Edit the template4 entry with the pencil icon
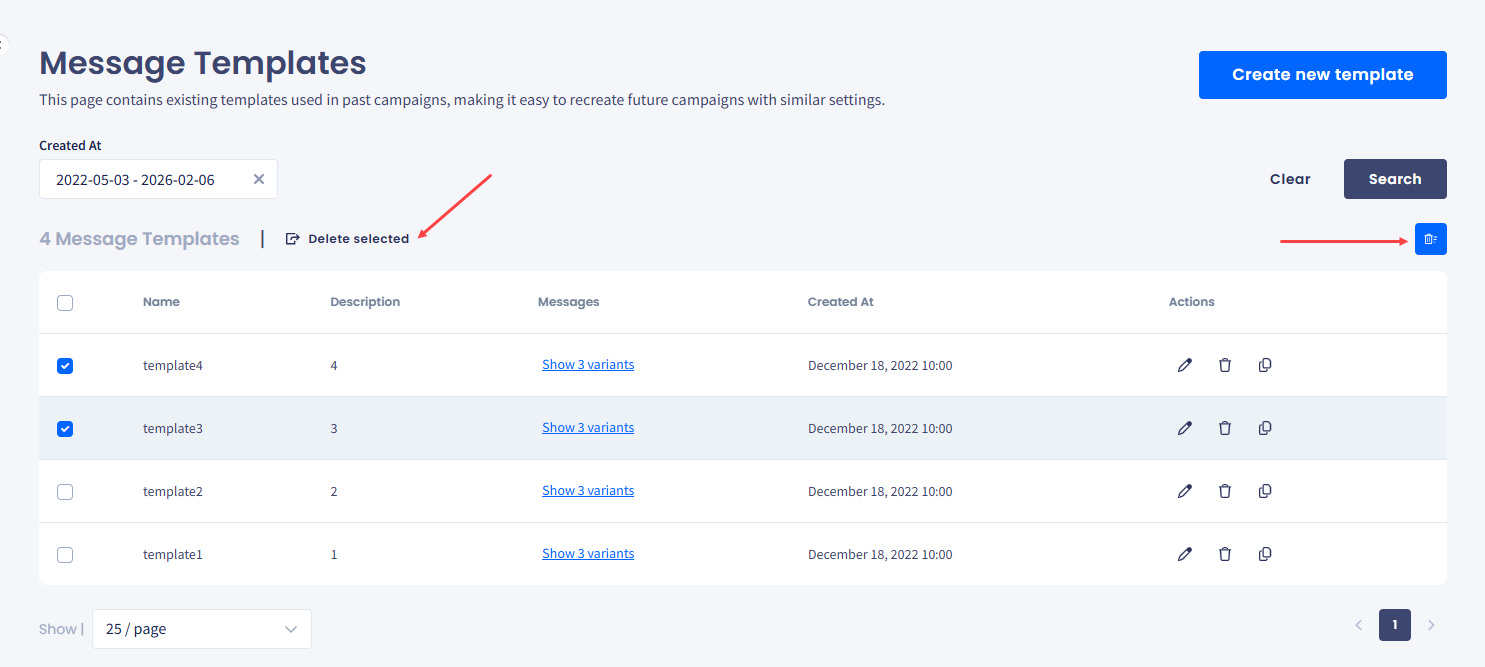The width and height of the screenshot is (1485, 667). [1185, 365]
